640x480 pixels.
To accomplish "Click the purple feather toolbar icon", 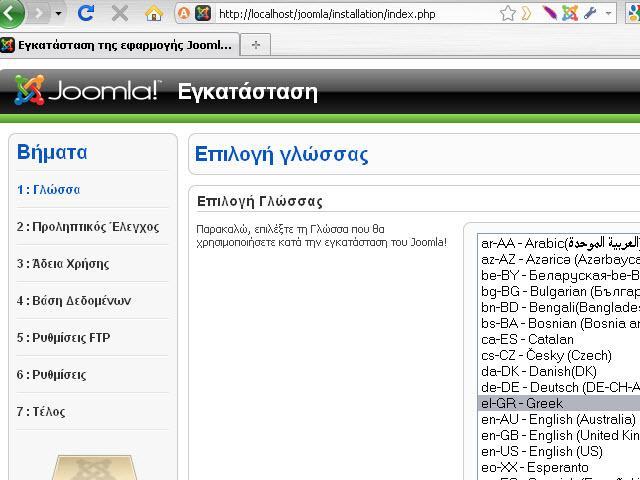I will coord(550,14).
